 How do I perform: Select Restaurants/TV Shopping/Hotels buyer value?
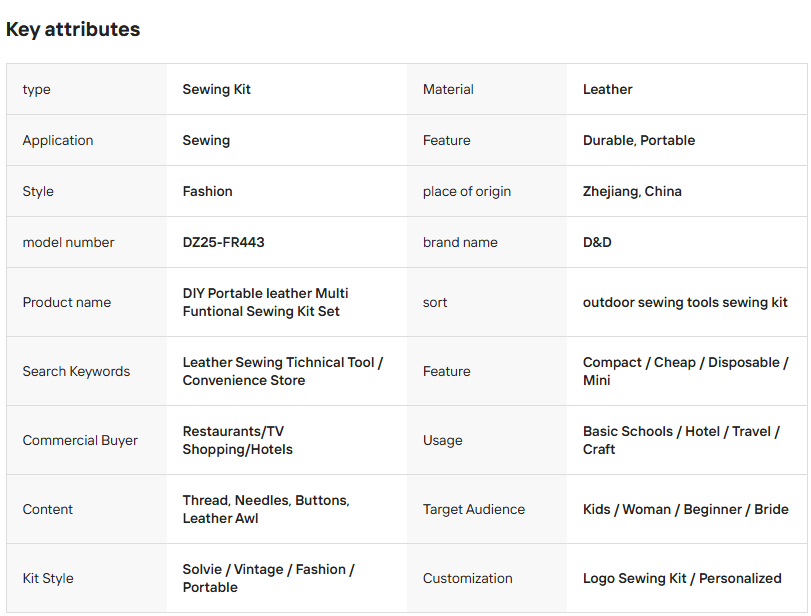point(237,440)
